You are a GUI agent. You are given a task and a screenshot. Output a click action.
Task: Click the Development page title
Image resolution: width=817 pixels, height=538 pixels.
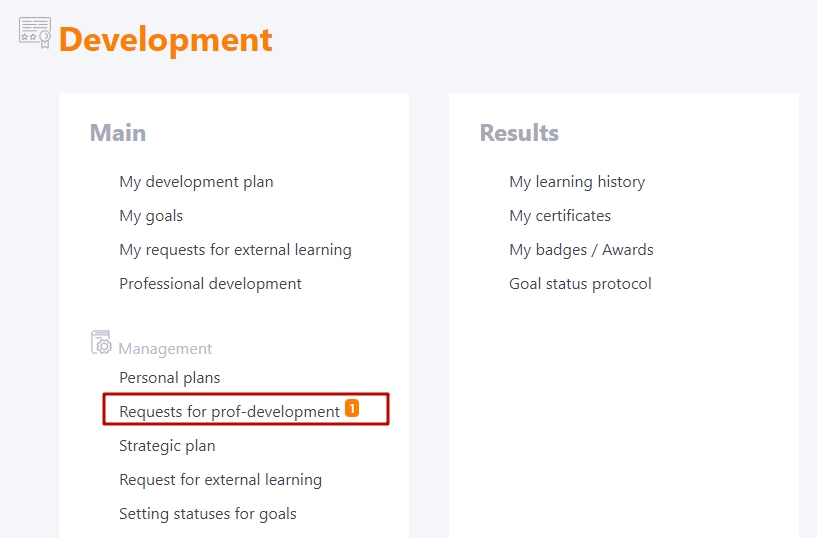166,40
